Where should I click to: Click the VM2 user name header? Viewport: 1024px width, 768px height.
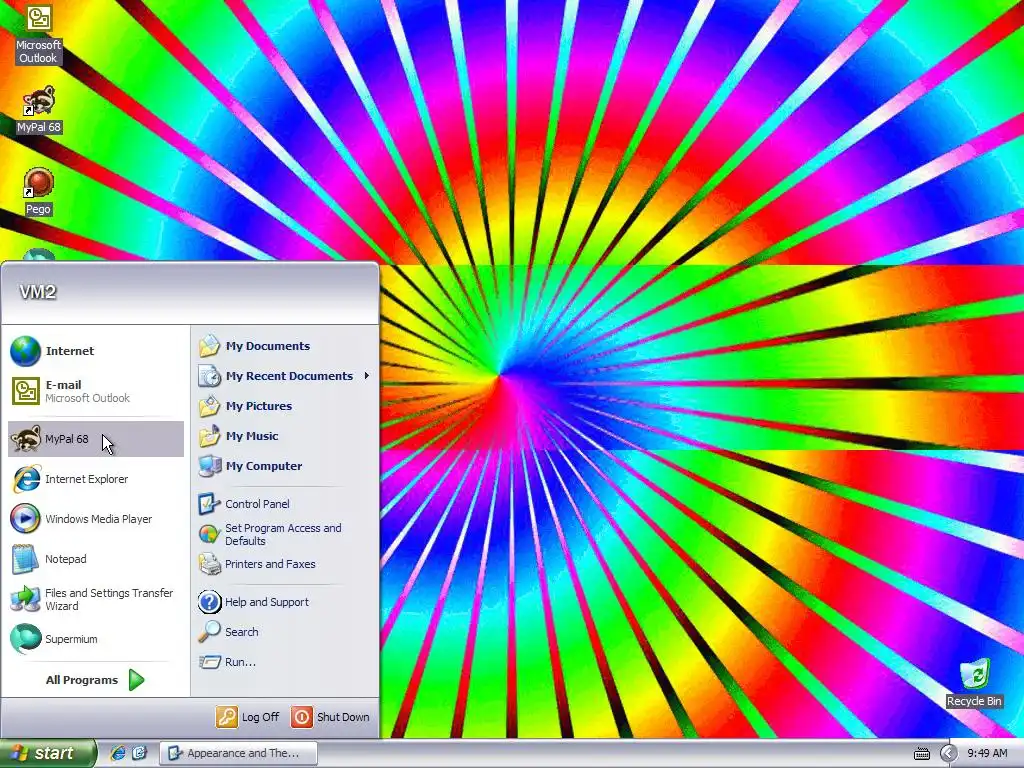tap(38, 292)
